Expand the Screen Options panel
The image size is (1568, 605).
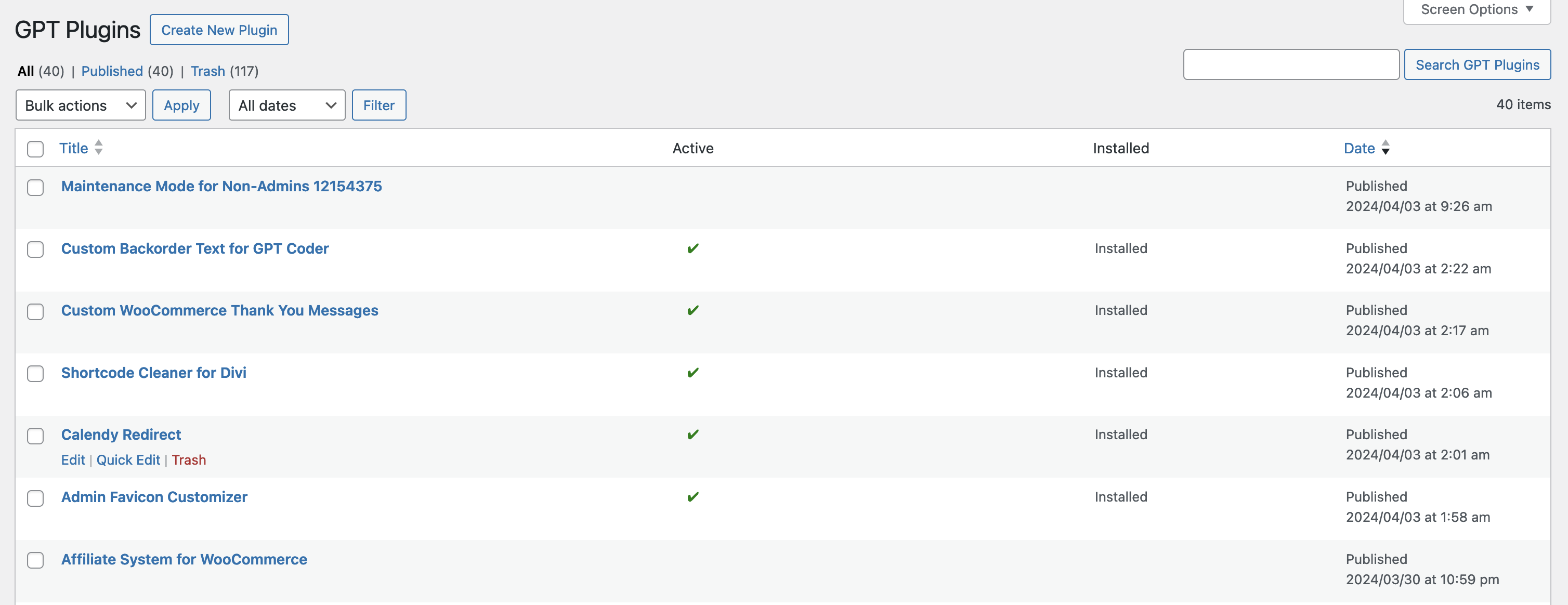[1476, 10]
